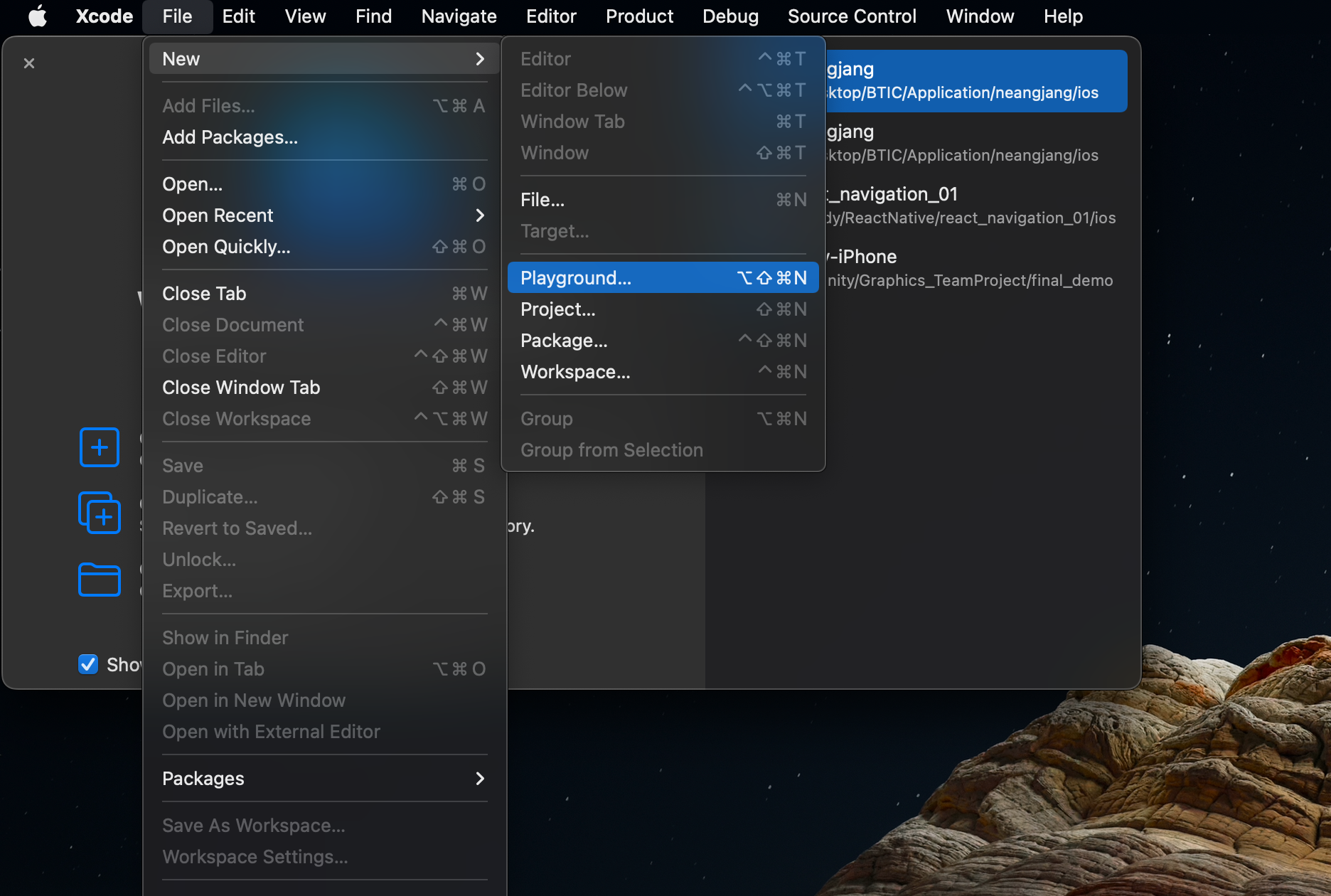1331x896 pixels.
Task: Click the open folder icon in Welcome window
Action: click(100, 580)
